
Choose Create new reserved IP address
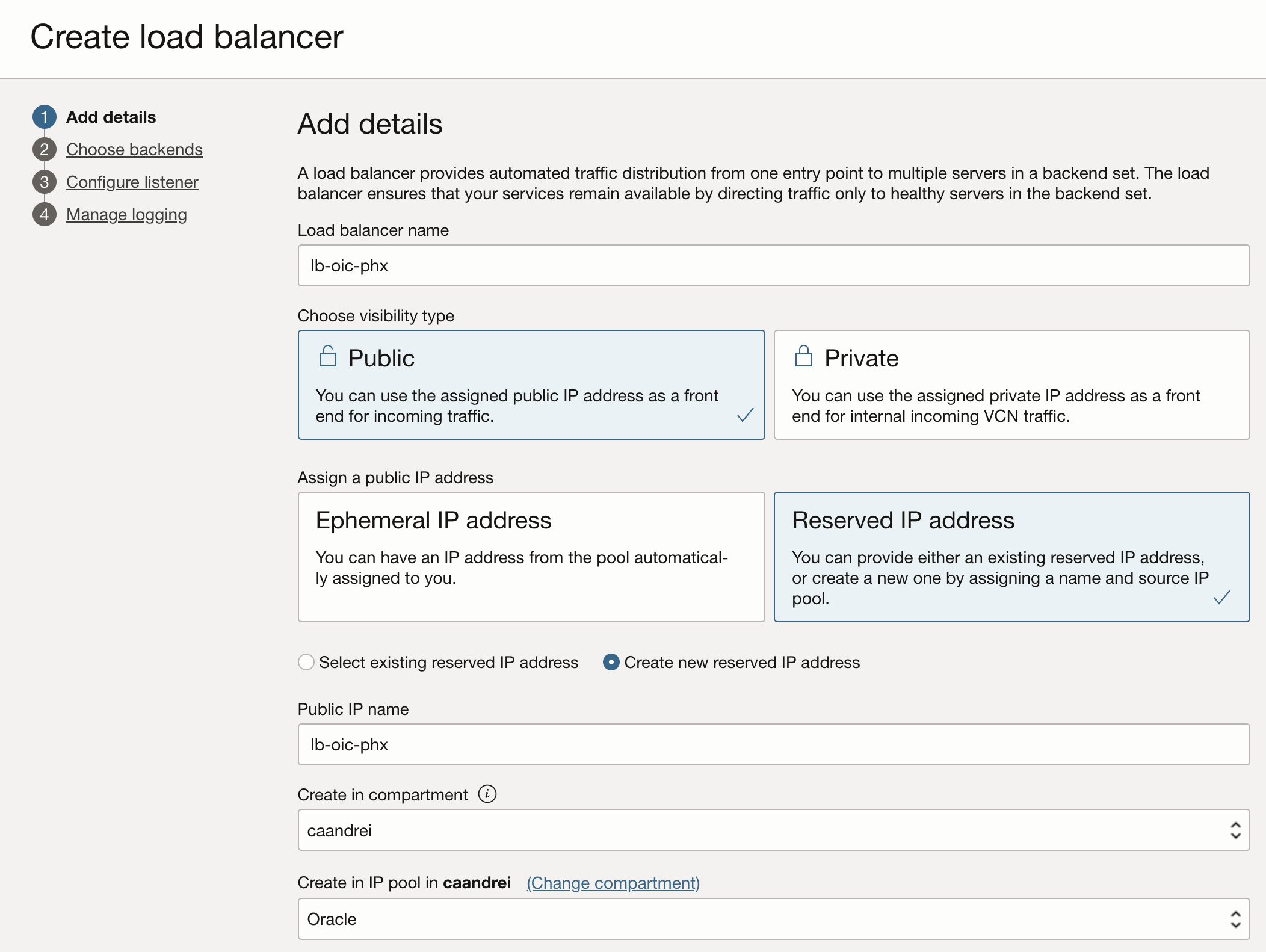pos(611,662)
